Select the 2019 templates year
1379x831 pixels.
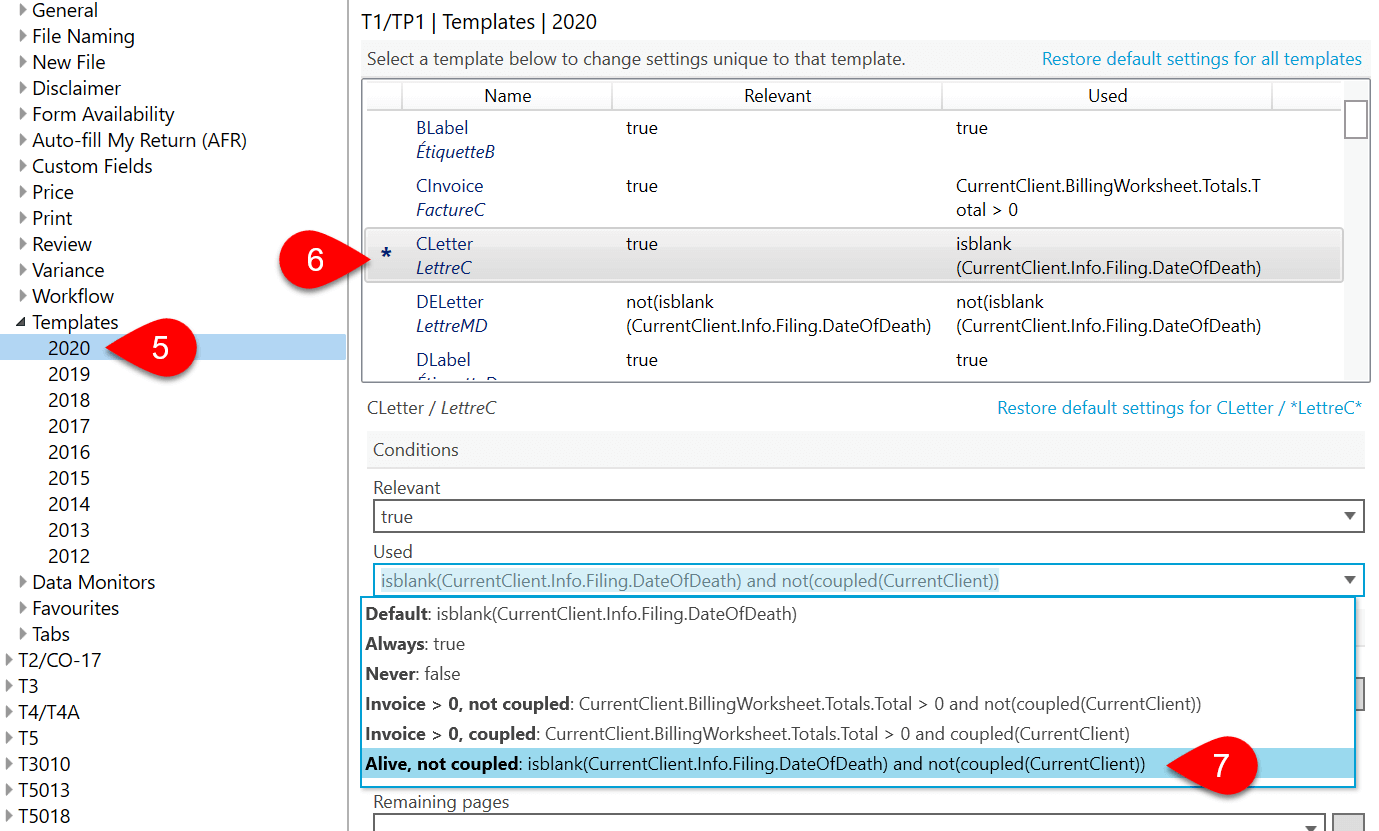click(x=69, y=374)
